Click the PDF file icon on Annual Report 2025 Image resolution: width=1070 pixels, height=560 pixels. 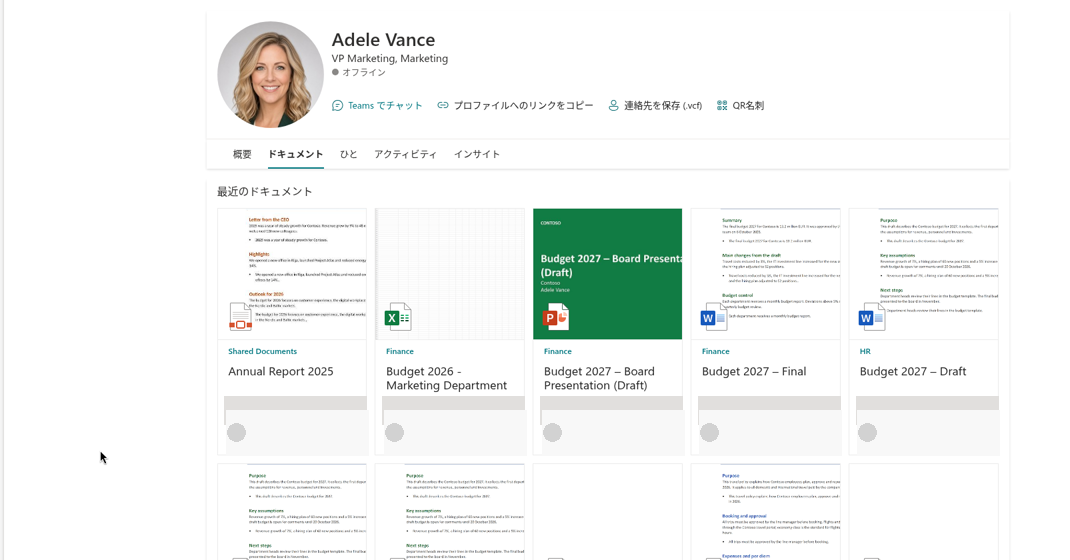pyautogui.click(x=240, y=316)
